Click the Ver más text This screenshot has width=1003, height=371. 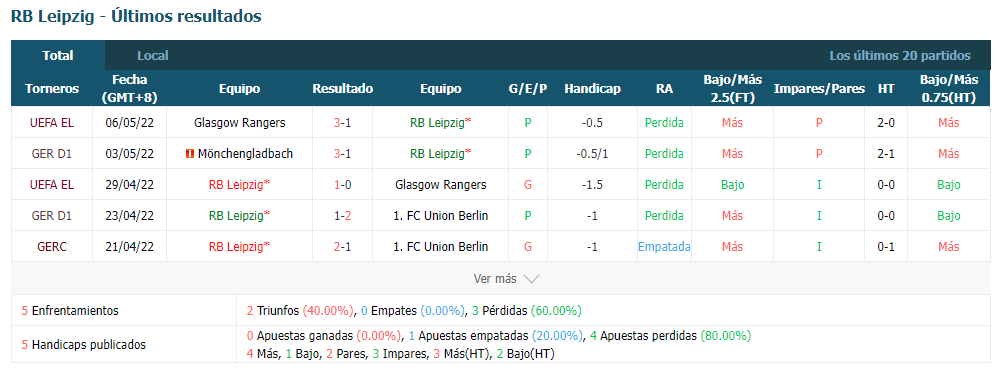click(494, 279)
